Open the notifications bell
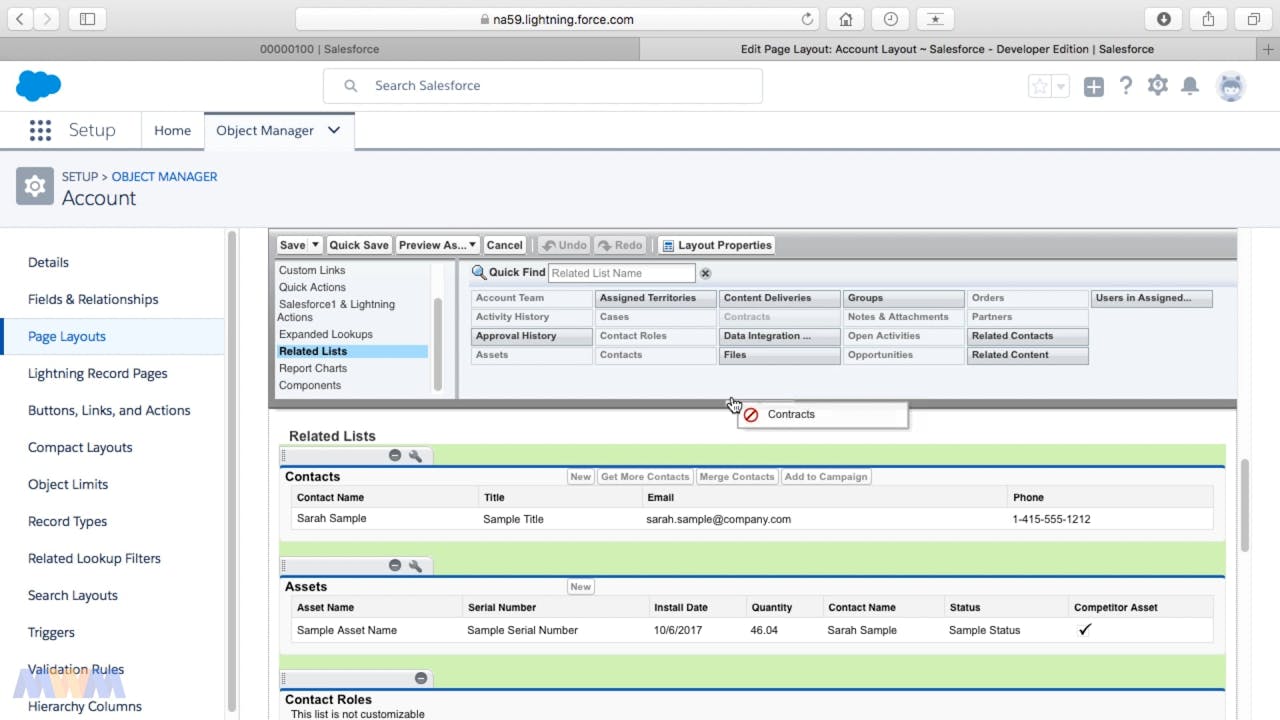 click(1190, 86)
